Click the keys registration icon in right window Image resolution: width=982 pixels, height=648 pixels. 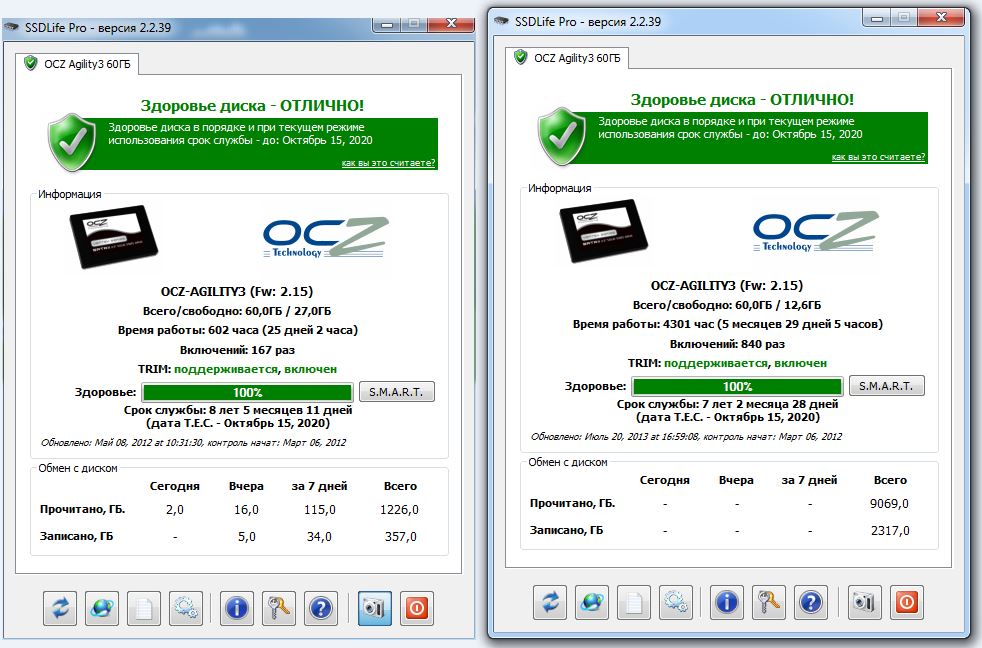point(768,602)
